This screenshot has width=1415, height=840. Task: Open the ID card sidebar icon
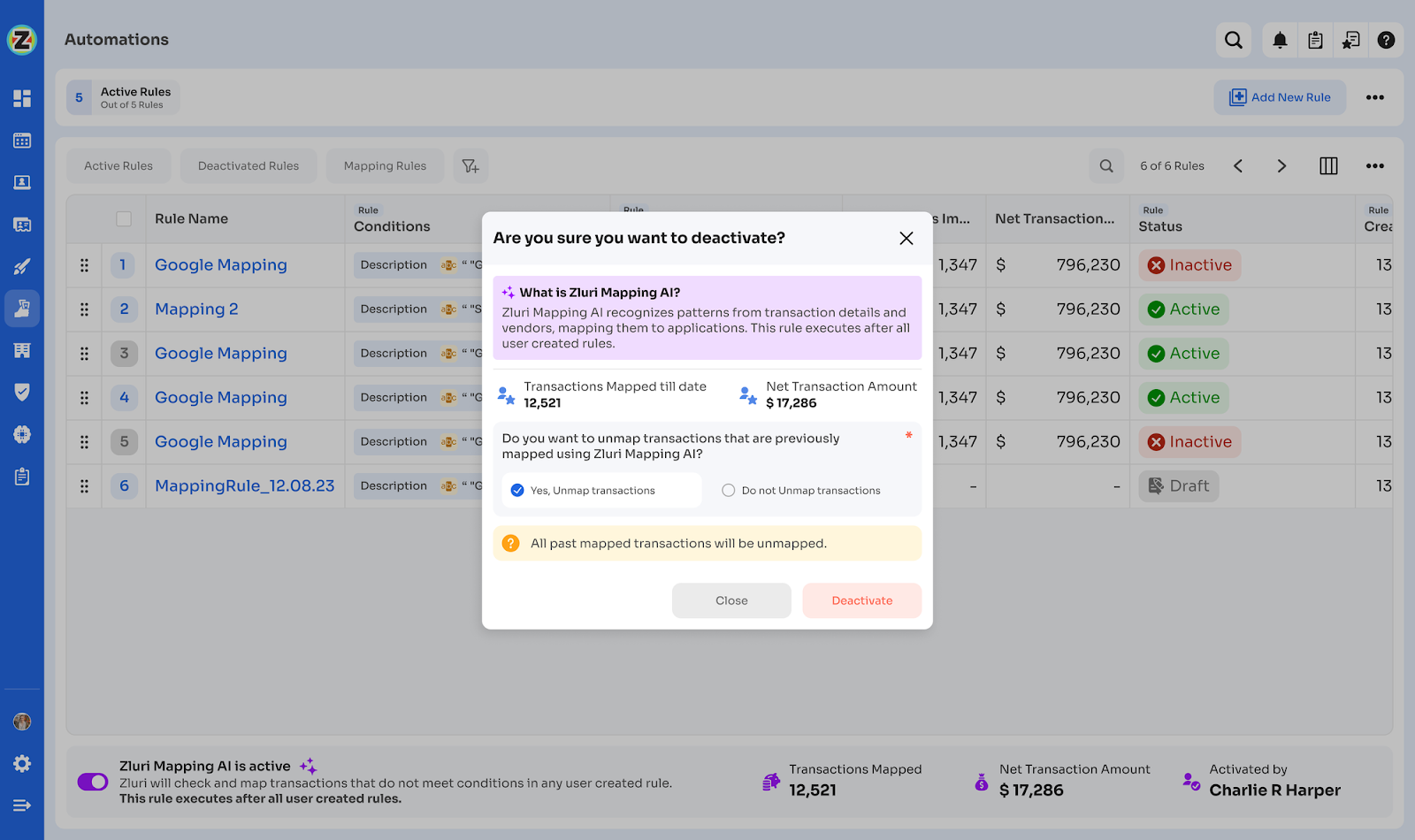coord(22,225)
